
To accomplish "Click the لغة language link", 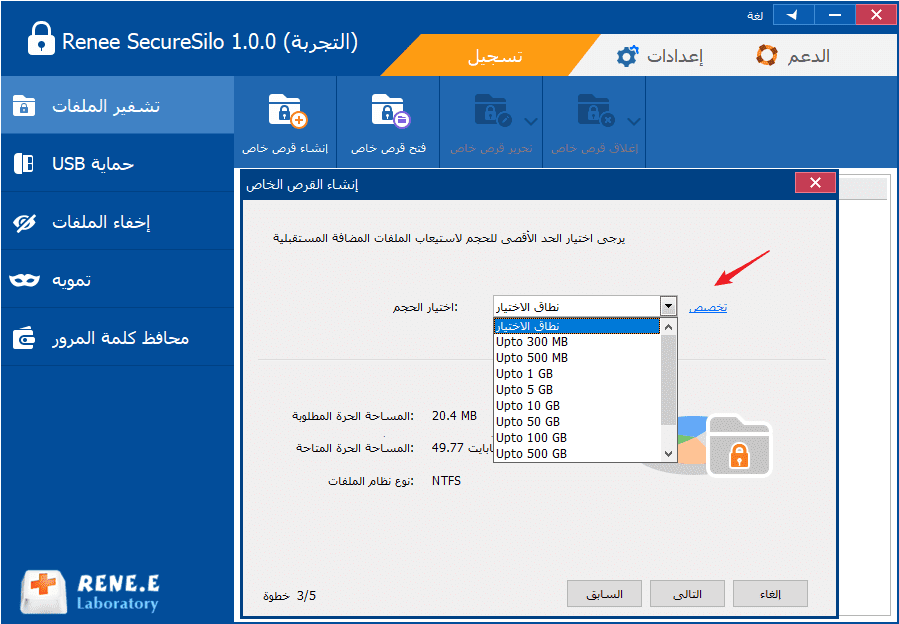I will coord(755,15).
